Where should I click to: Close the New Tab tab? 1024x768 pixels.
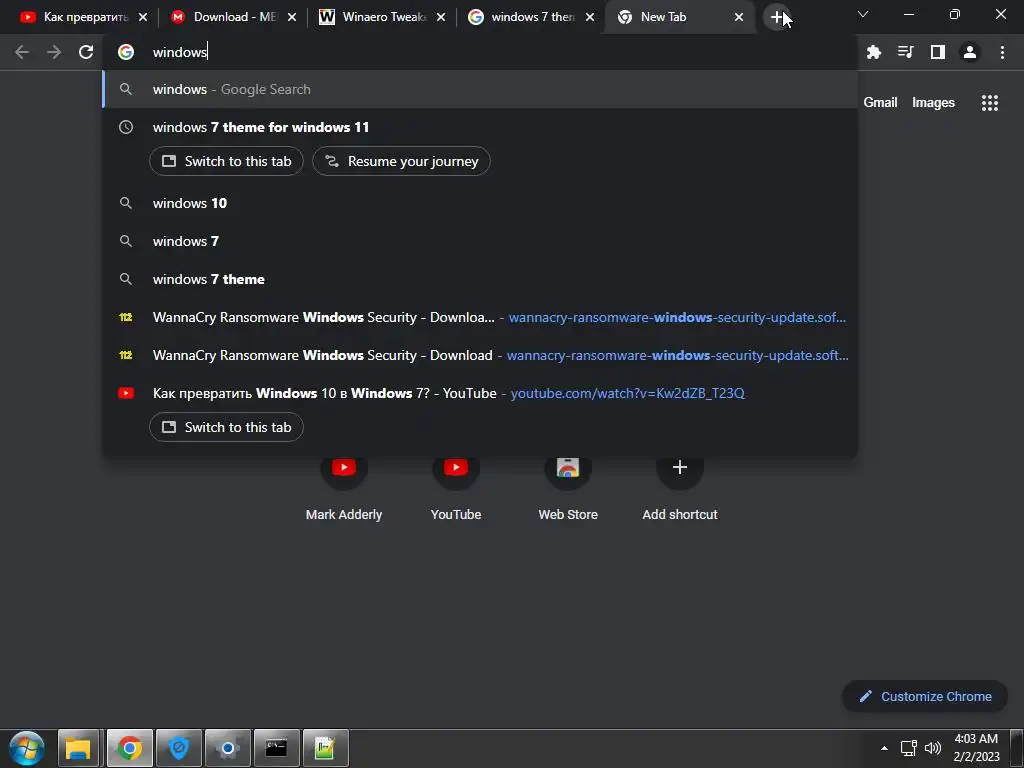coord(739,17)
